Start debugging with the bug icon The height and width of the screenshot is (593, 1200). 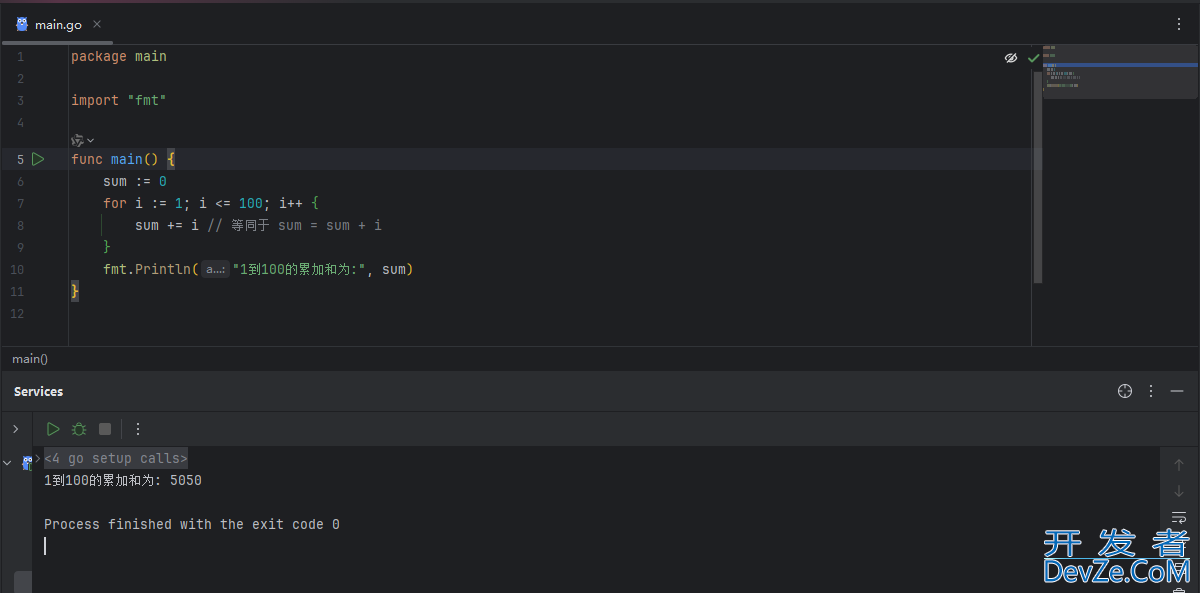coord(79,429)
